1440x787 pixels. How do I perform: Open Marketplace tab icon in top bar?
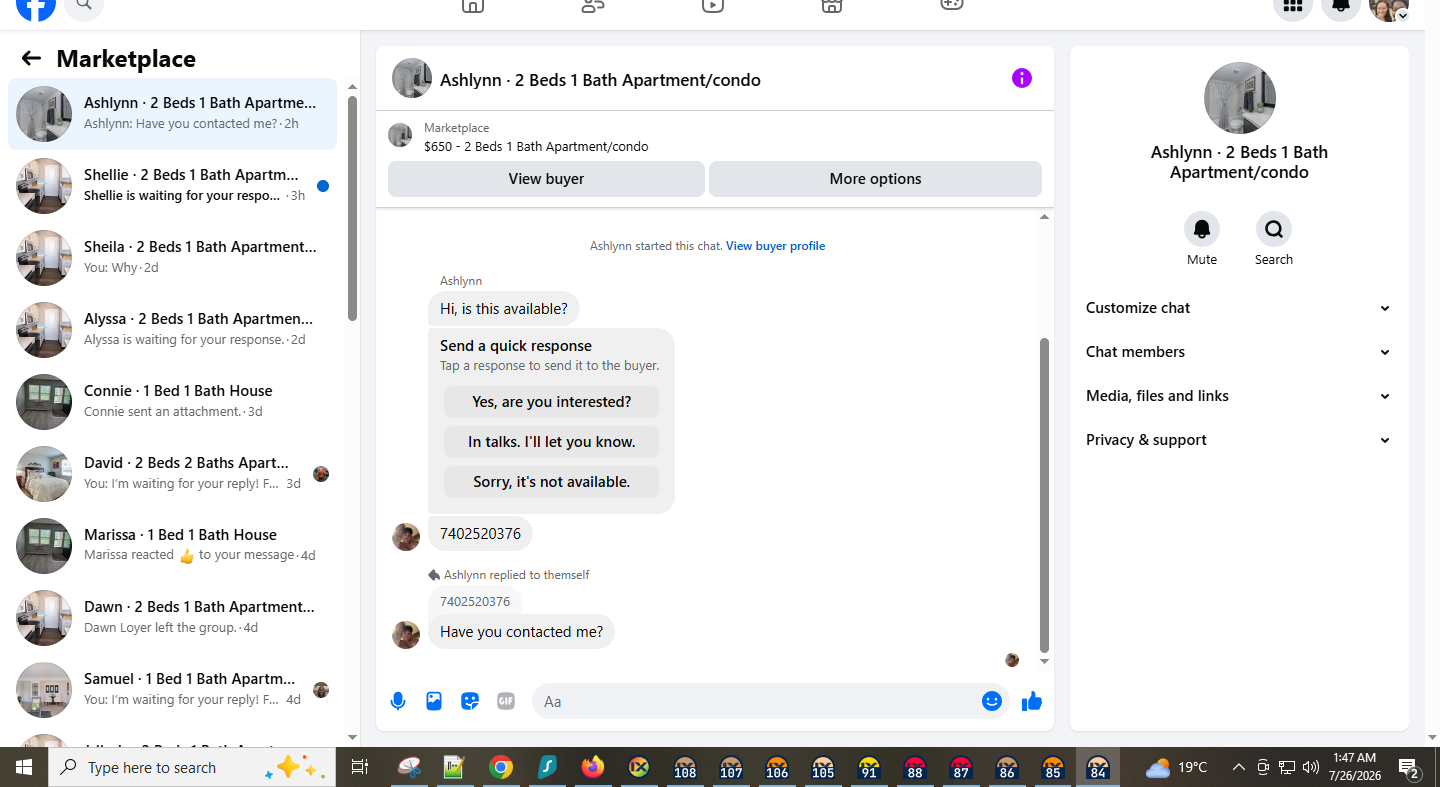coord(832,5)
